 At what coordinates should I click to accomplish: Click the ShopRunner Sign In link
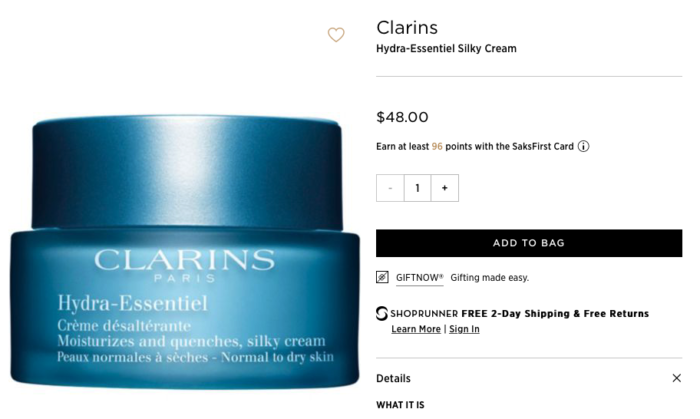pos(464,329)
